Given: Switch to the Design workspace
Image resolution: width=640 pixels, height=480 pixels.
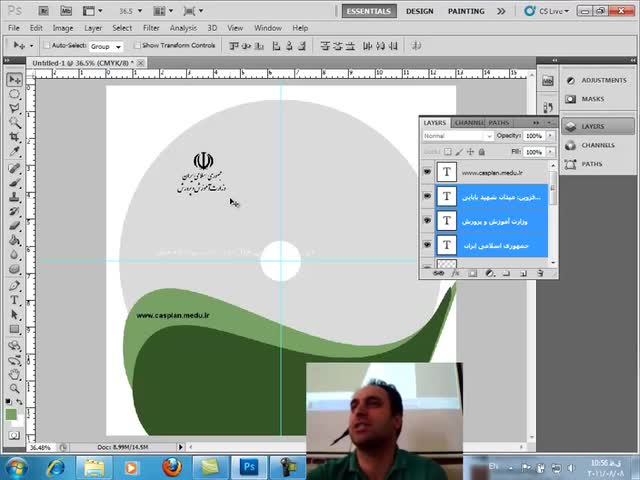Looking at the screenshot, I should (420, 11).
